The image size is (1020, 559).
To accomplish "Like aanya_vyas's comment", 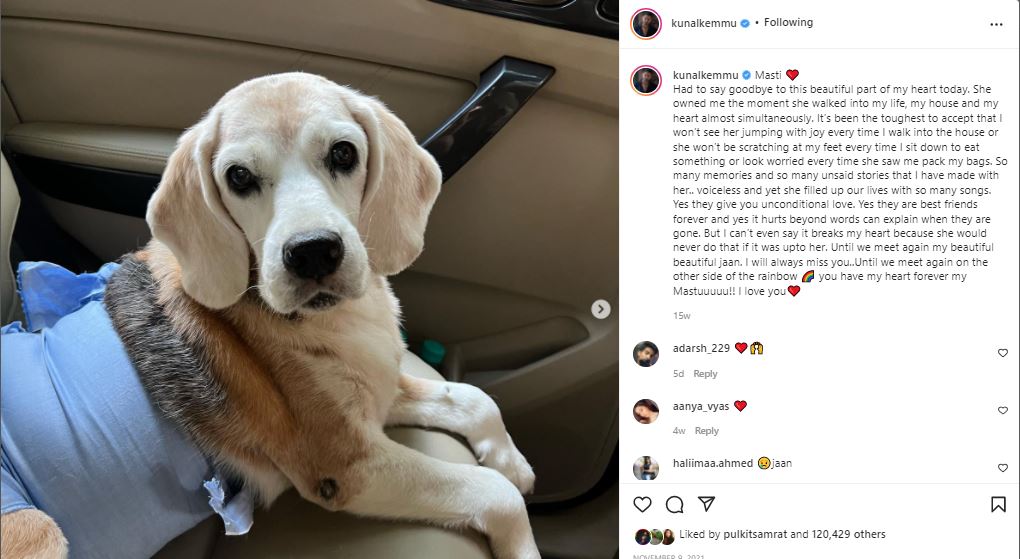I will [1003, 410].
